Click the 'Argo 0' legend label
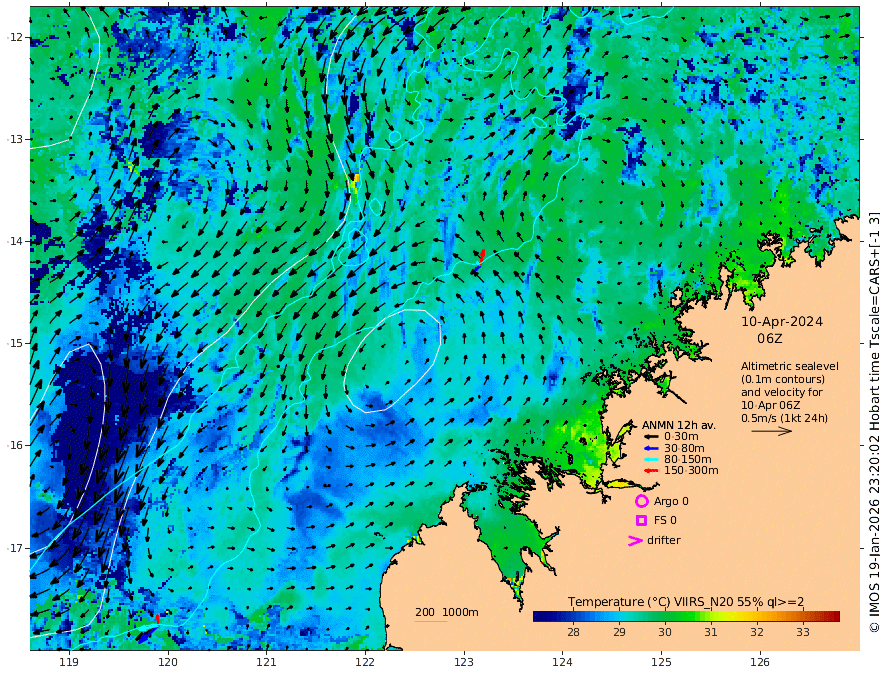The height and width of the screenshot is (680, 880). pyautogui.click(x=671, y=502)
